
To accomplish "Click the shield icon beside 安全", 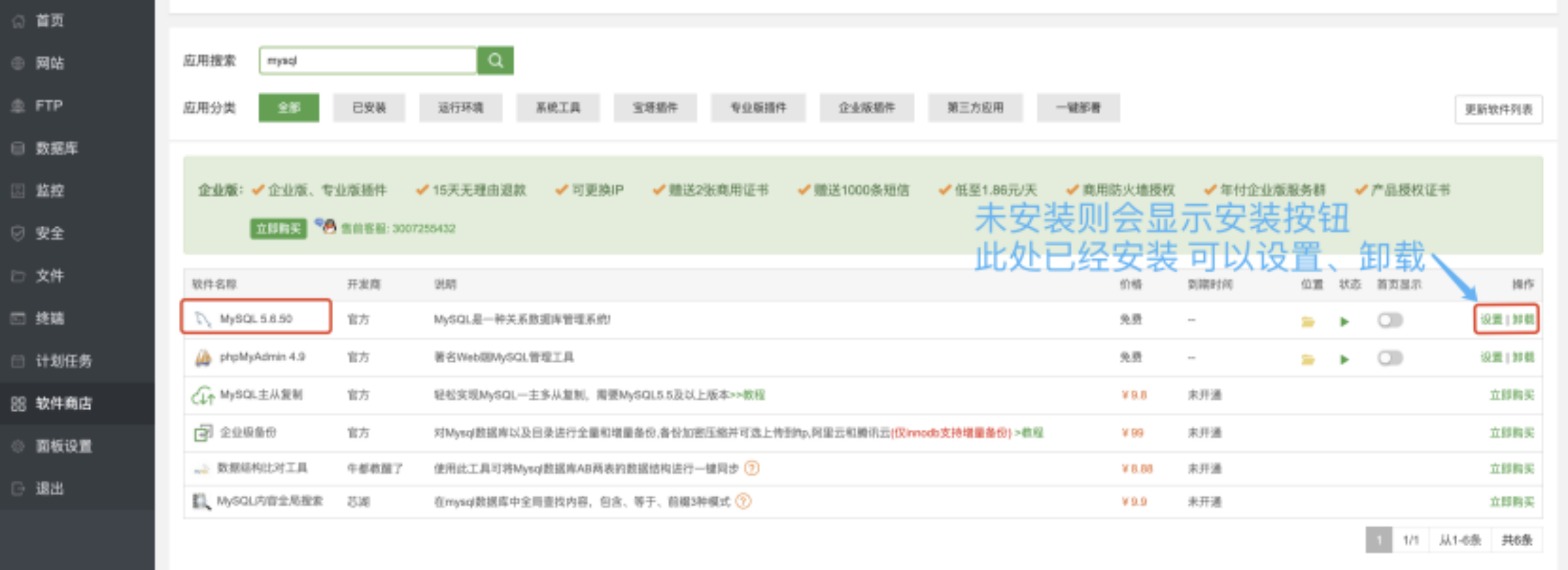I will click(x=18, y=233).
